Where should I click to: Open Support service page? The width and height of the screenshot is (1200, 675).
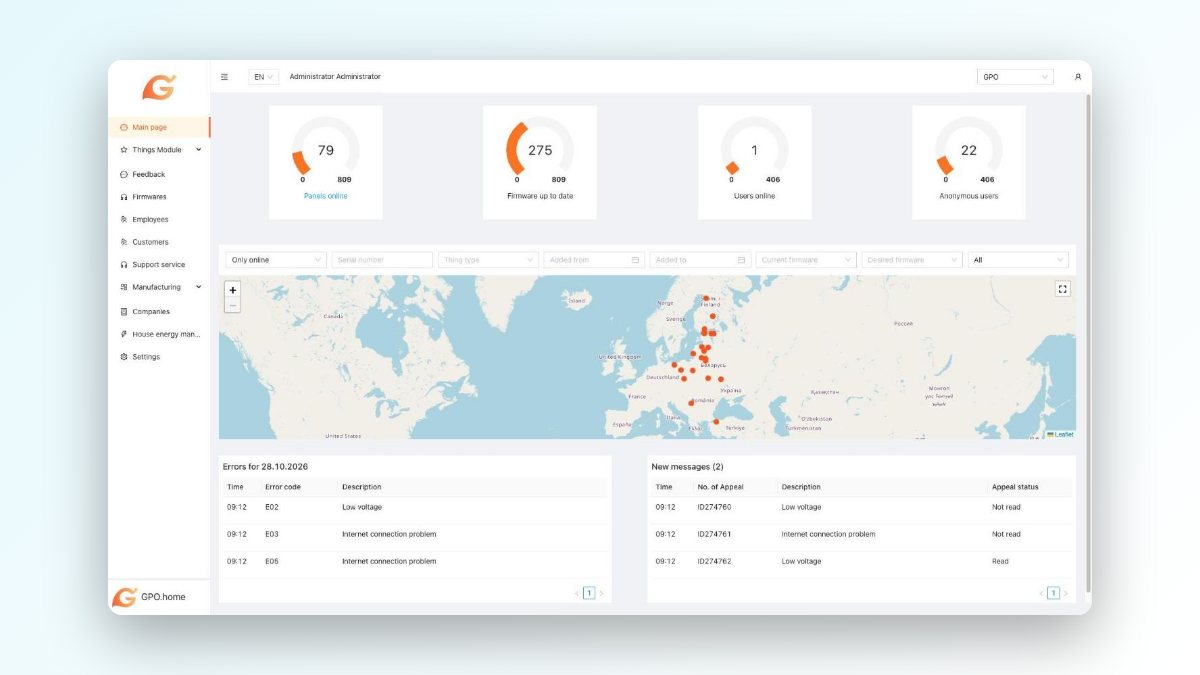[x=160, y=265]
